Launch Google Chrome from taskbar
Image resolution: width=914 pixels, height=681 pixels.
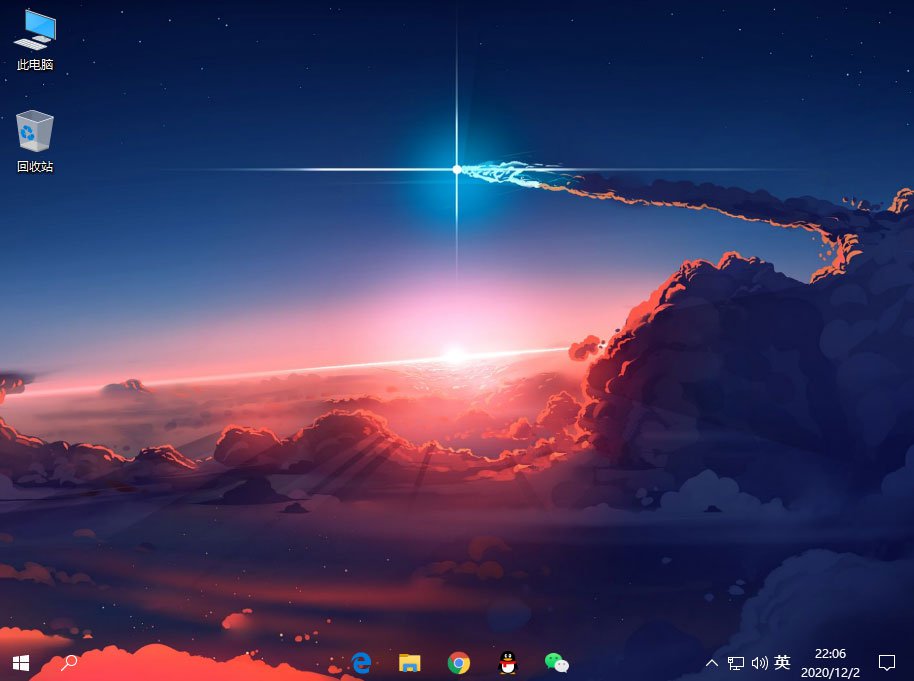tap(459, 663)
